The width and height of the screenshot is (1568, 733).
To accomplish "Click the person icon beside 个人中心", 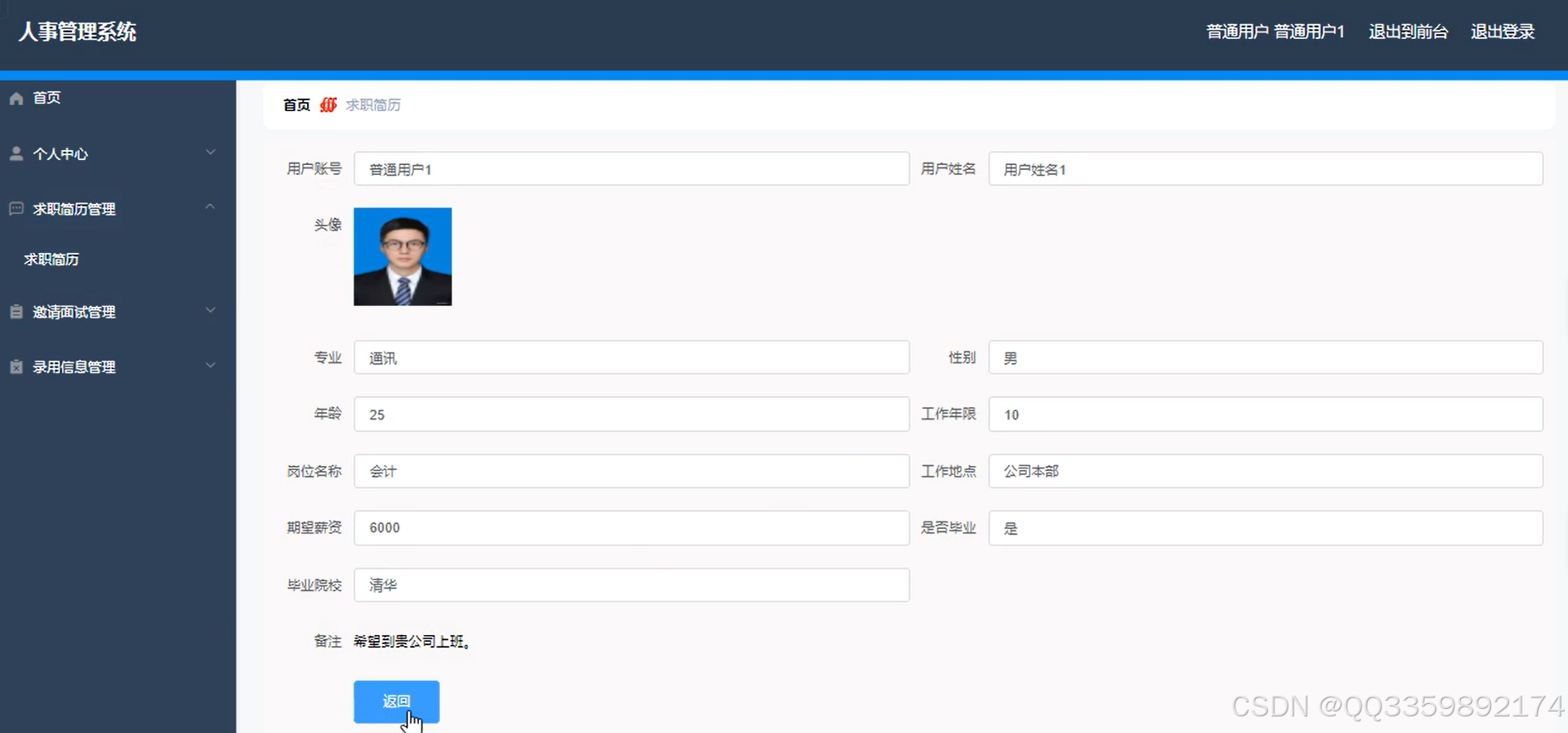I will point(17,153).
